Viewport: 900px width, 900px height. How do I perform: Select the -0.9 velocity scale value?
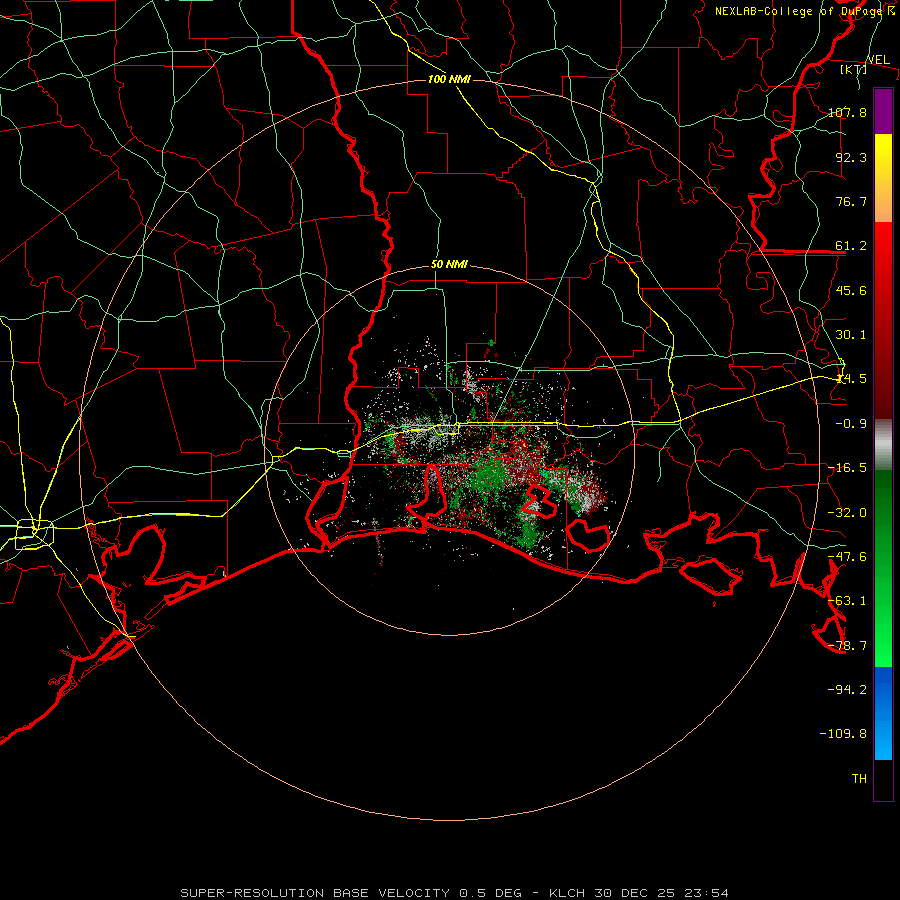[852, 423]
